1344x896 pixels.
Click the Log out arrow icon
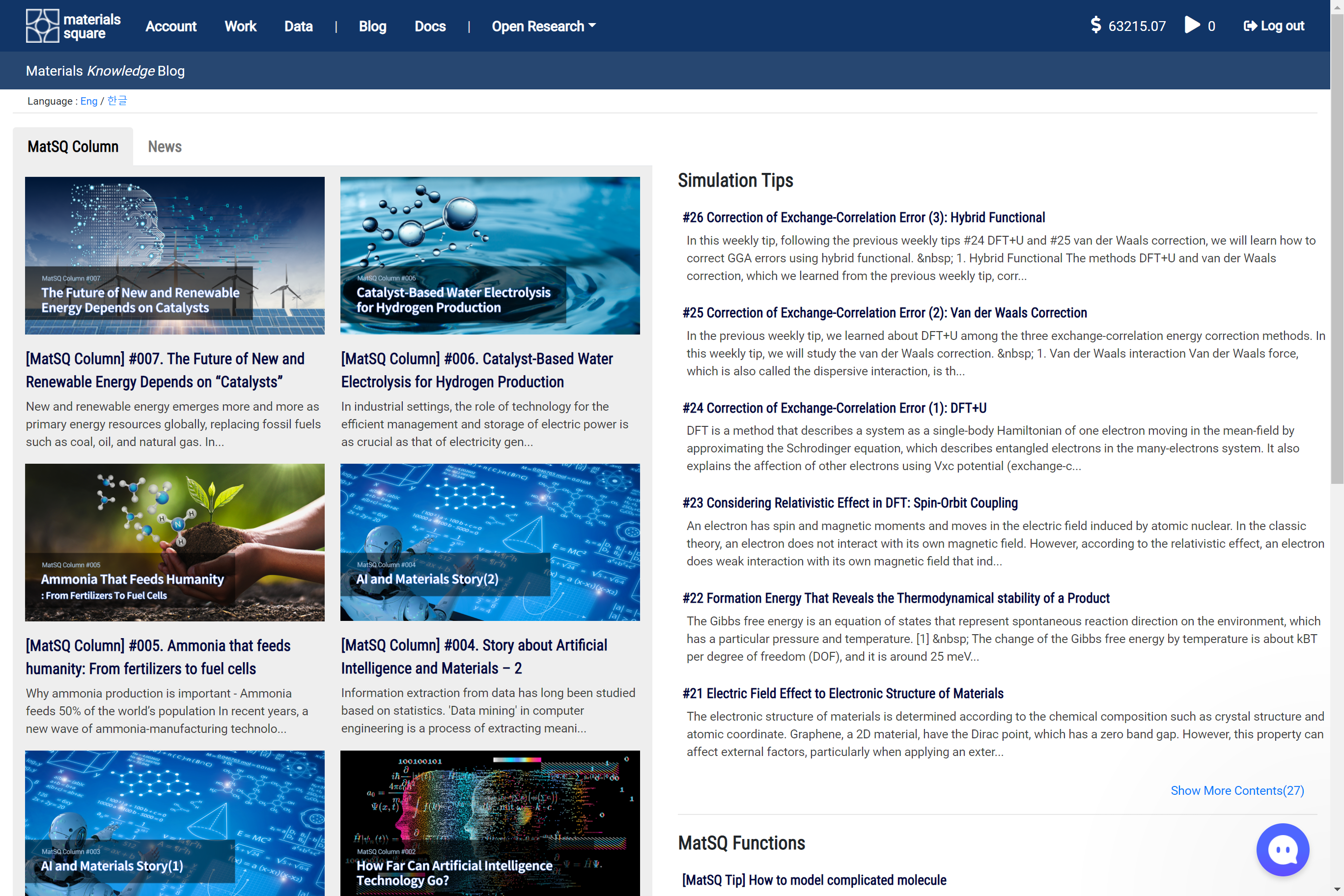[x=1250, y=26]
